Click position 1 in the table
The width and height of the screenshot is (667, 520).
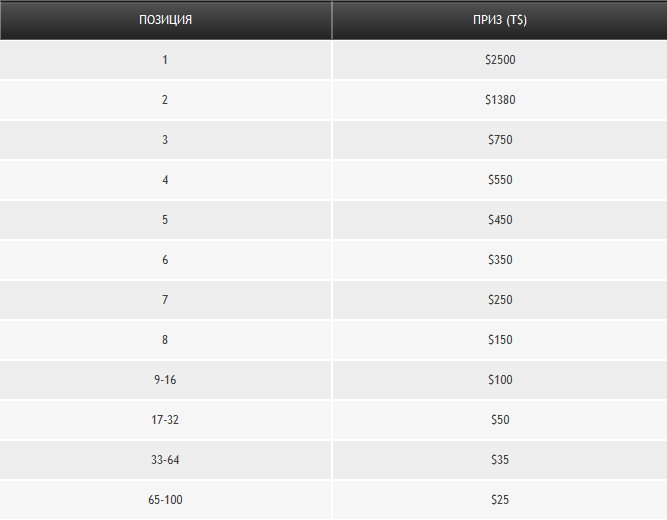[x=165, y=60]
